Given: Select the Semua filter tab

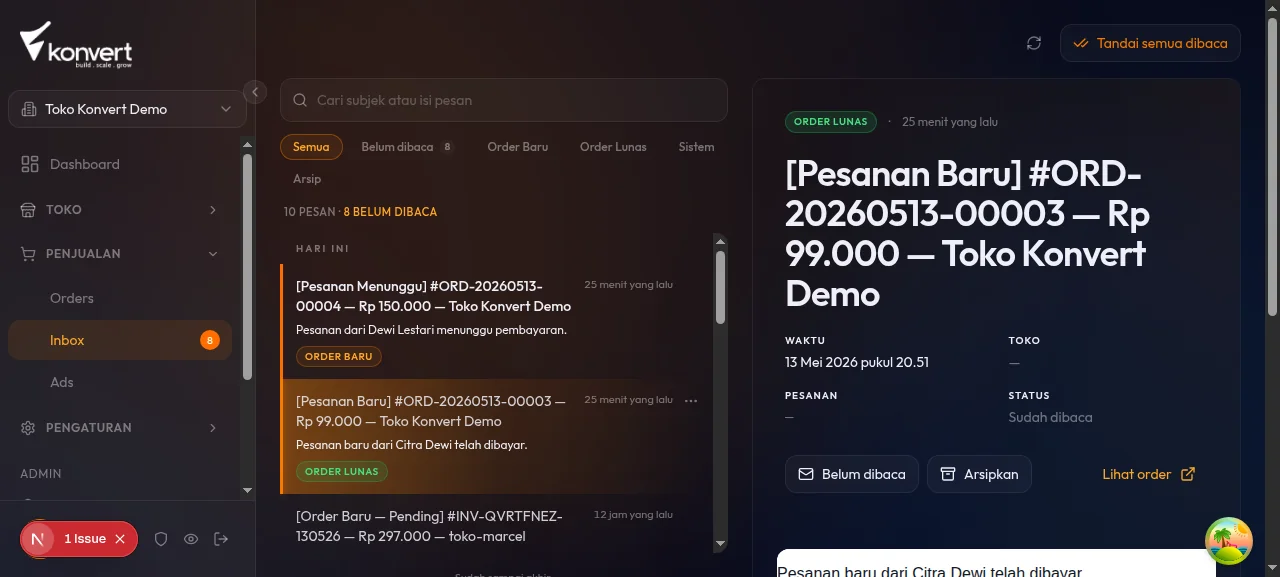Looking at the screenshot, I should [x=311, y=147].
